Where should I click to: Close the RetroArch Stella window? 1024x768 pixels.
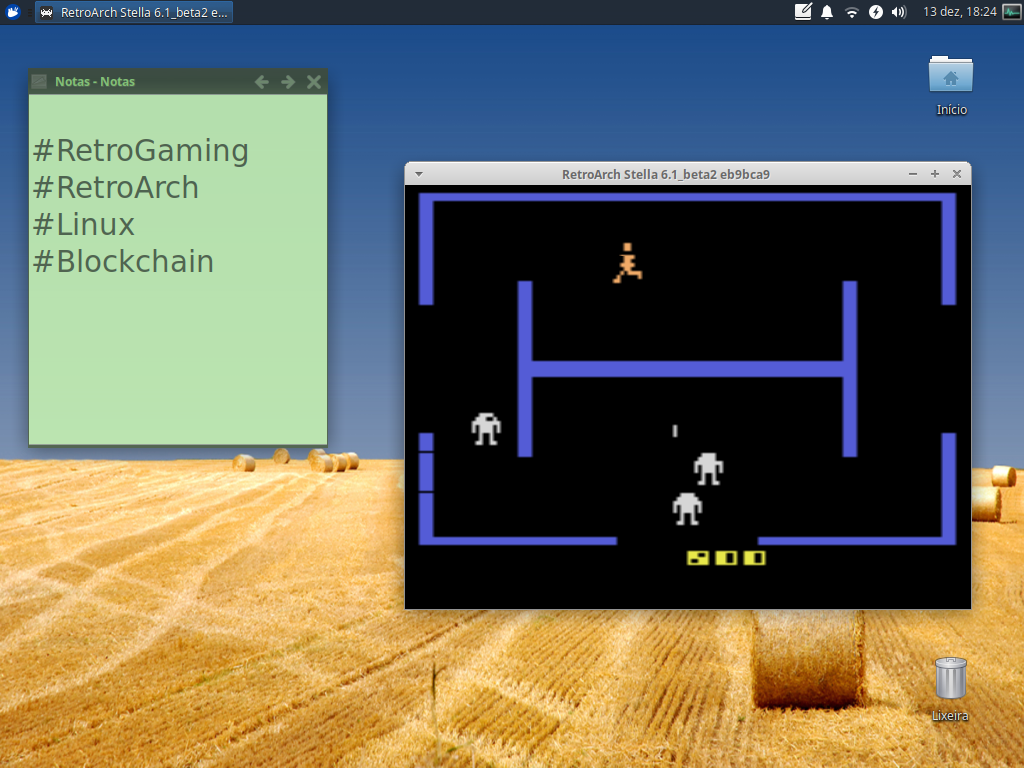(957, 174)
